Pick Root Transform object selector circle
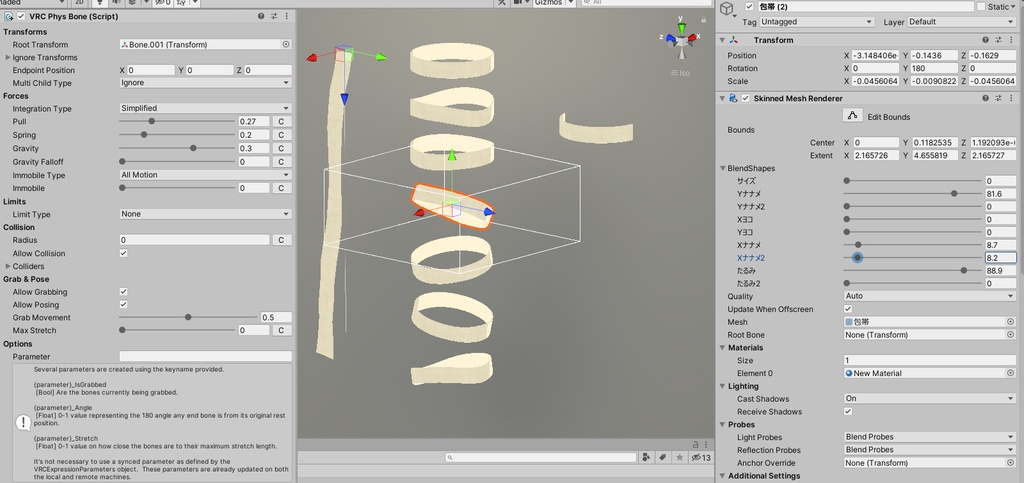 pyautogui.click(x=285, y=44)
